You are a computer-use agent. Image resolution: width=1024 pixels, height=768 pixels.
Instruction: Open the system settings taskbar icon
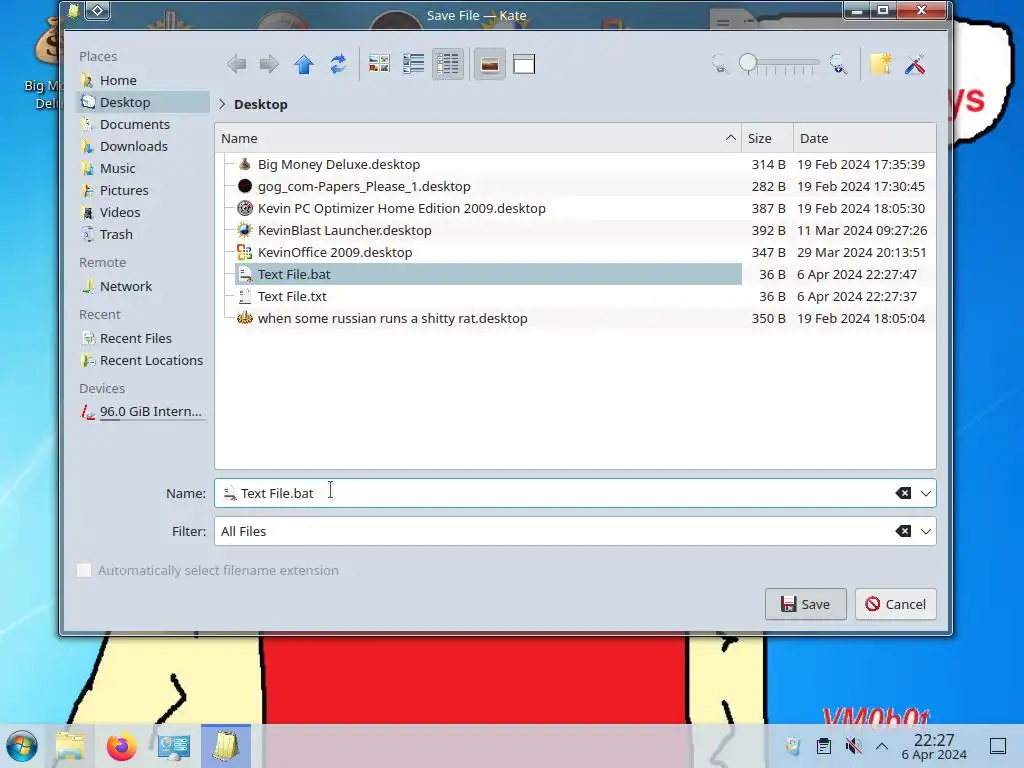pos(174,746)
